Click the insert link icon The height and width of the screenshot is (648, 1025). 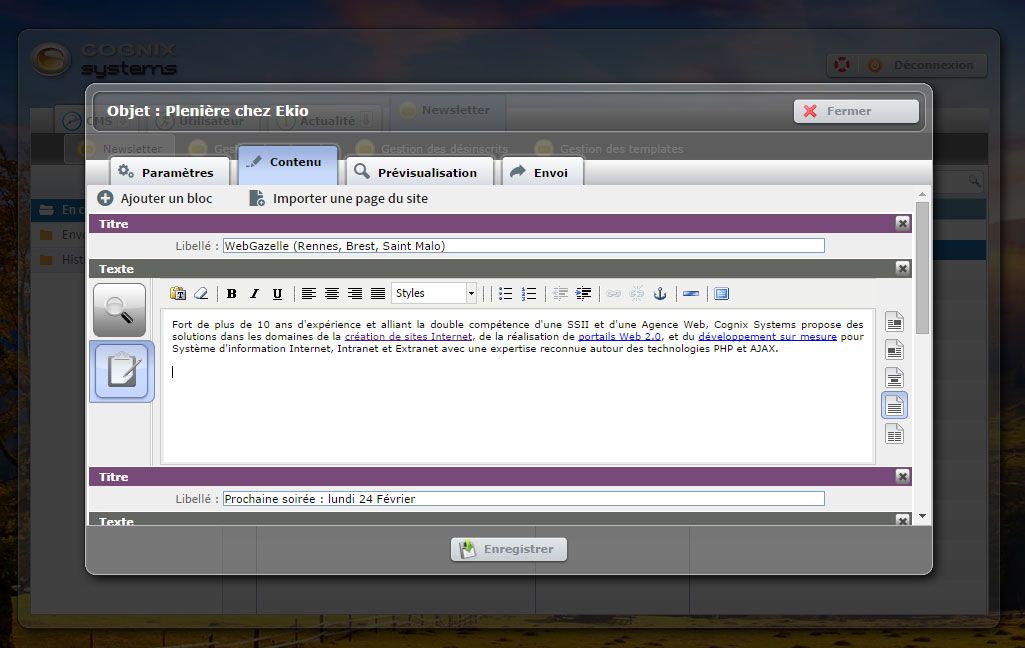click(x=613, y=294)
